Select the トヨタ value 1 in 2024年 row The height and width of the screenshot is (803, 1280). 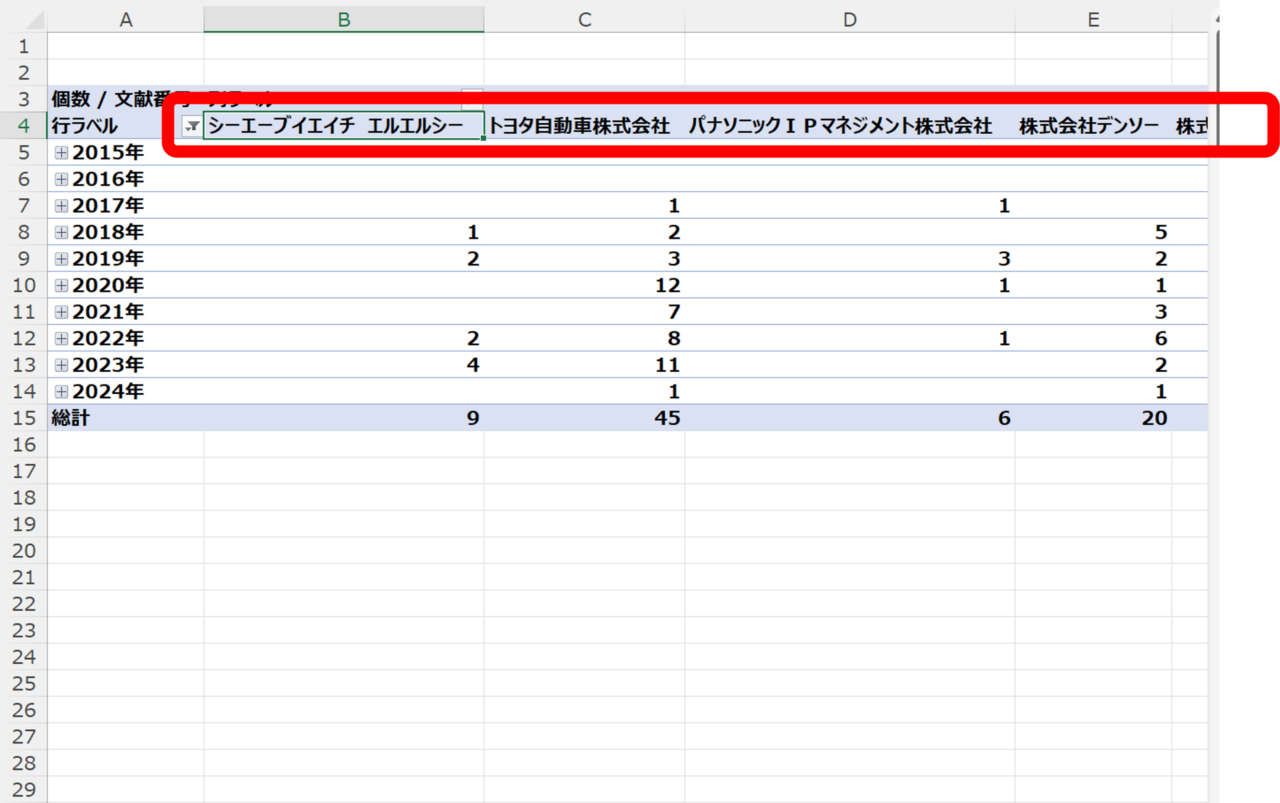pos(585,392)
